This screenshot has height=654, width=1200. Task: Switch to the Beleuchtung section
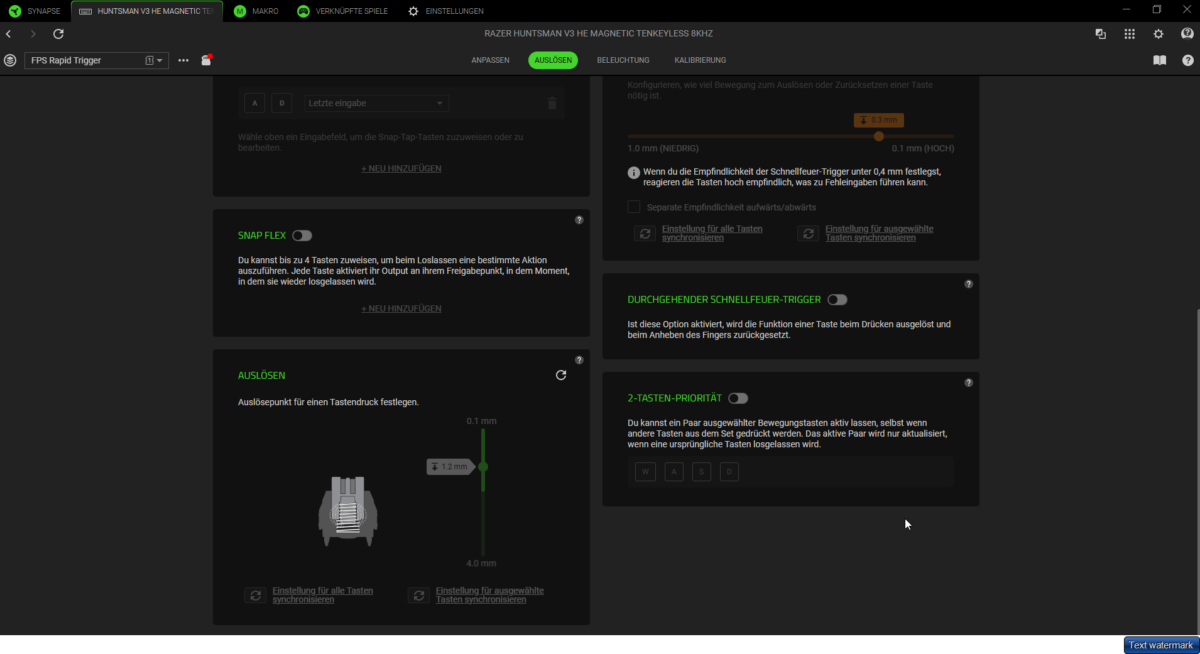click(623, 60)
